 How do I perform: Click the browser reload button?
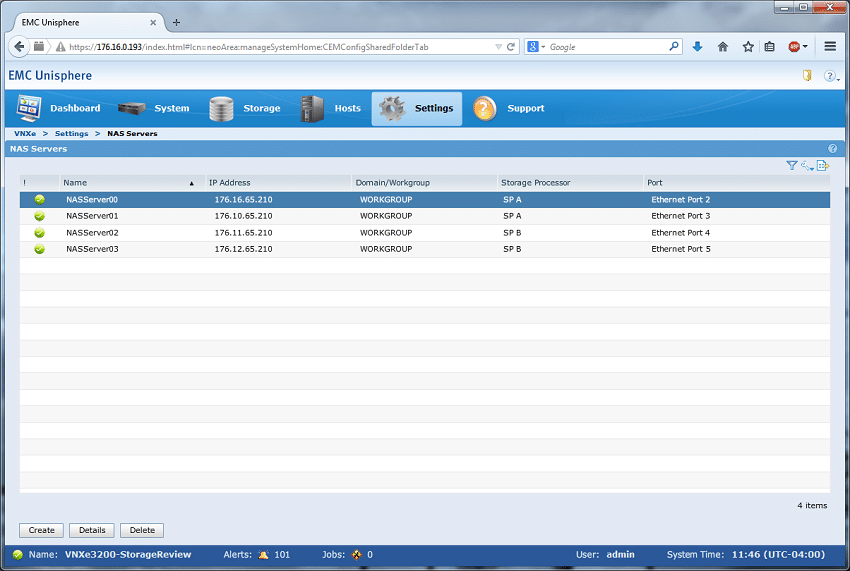point(511,47)
